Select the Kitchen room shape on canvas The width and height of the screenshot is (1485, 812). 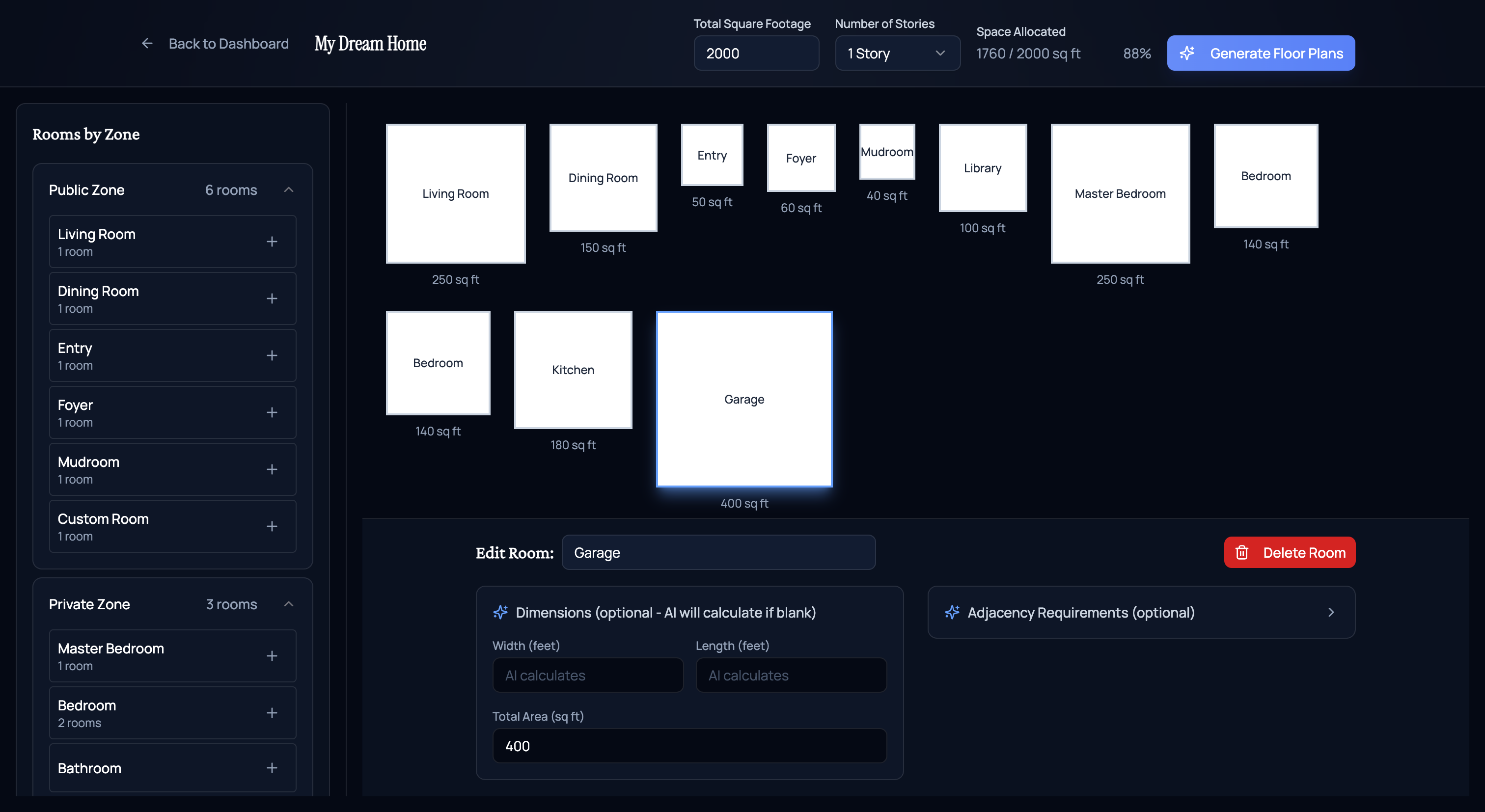pos(573,369)
